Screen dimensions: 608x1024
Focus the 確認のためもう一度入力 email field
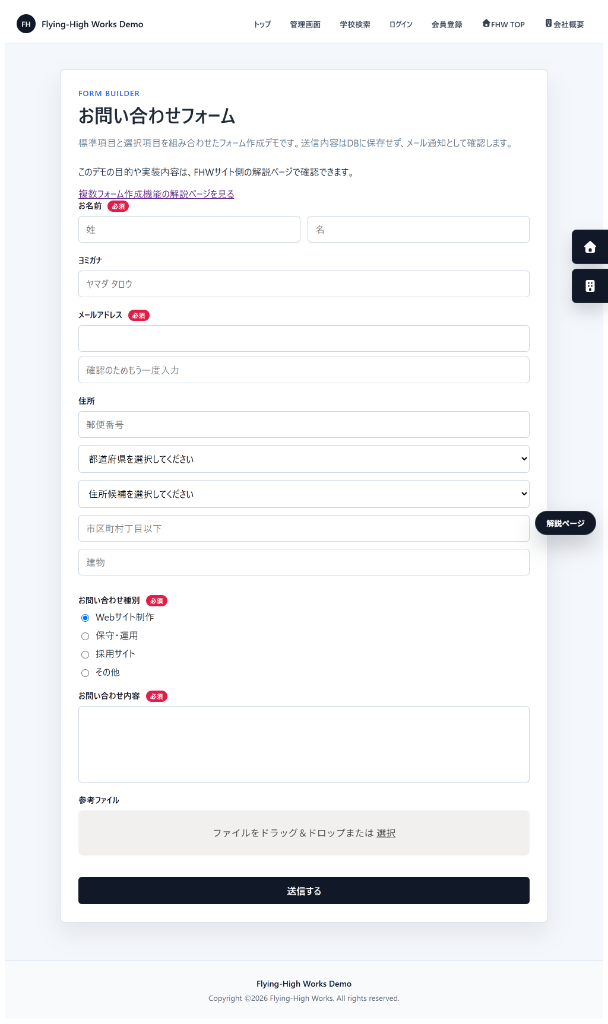[x=304, y=370]
